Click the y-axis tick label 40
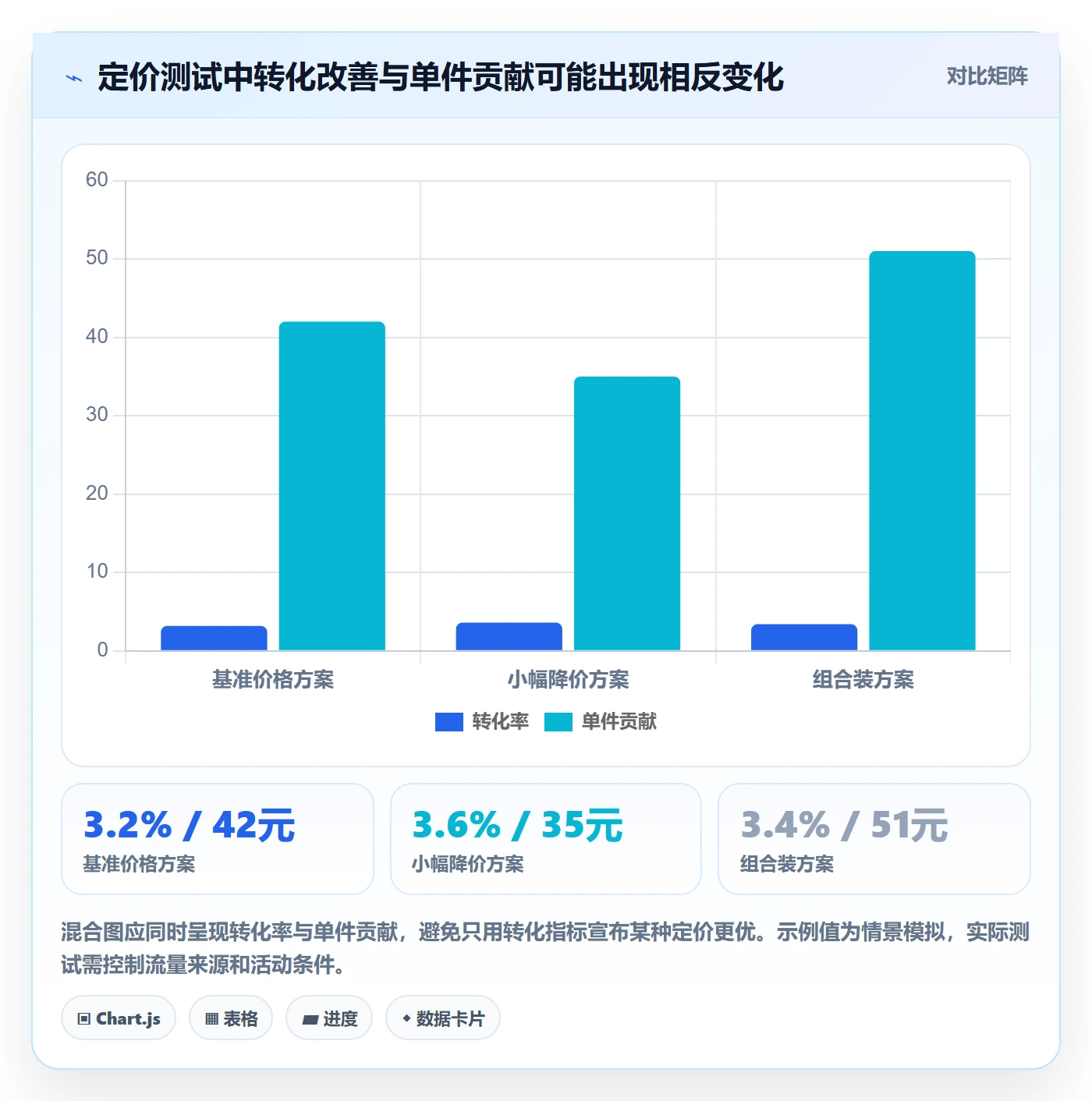1092x1101 pixels. tap(97, 337)
